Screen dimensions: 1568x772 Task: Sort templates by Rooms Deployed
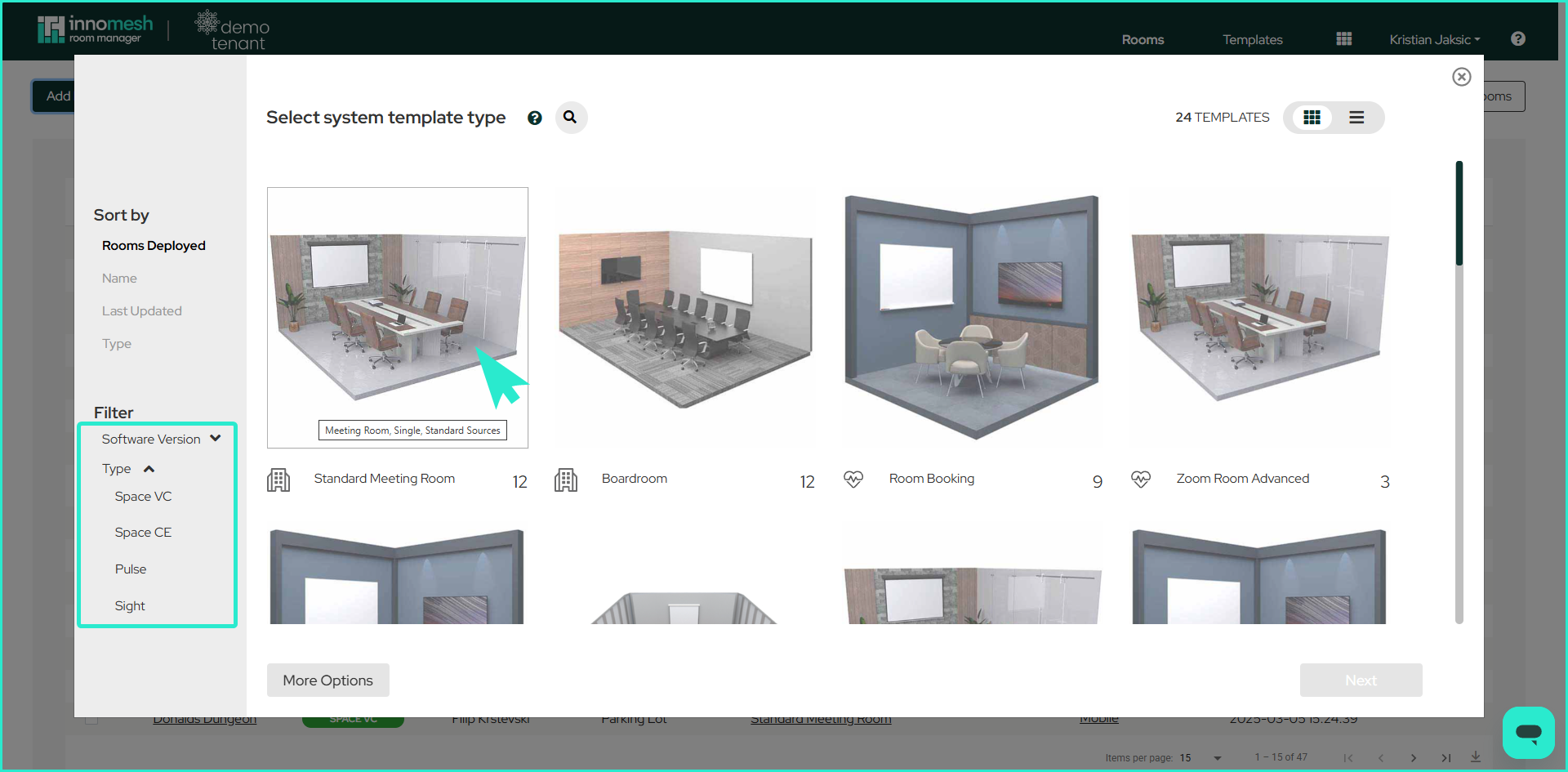click(154, 246)
